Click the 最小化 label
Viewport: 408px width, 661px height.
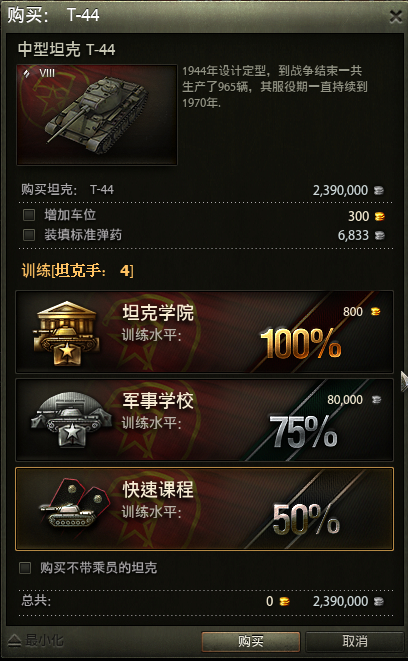tap(44, 641)
